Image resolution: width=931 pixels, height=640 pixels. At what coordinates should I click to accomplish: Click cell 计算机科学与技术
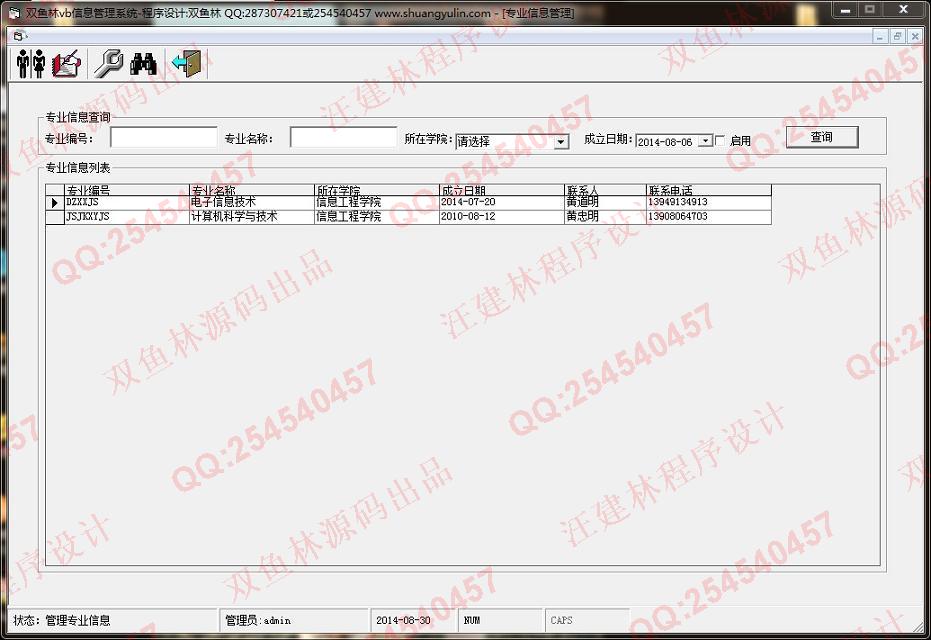point(252,217)
